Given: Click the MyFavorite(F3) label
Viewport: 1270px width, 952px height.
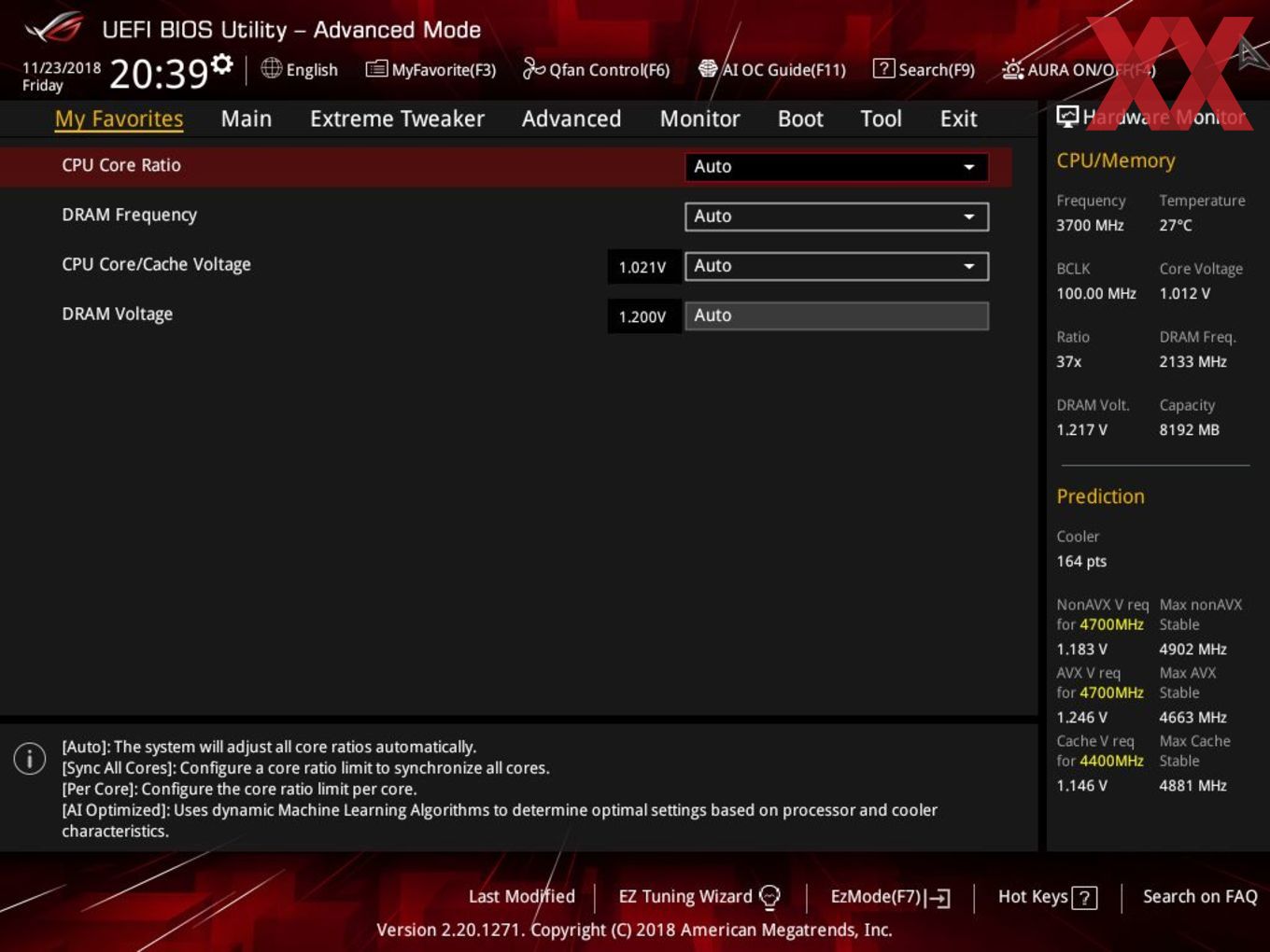Looking at the screenshot, I should (x=444, y=70).
